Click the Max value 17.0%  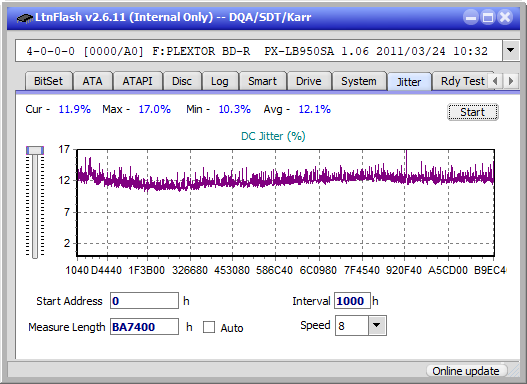(155, 109)
